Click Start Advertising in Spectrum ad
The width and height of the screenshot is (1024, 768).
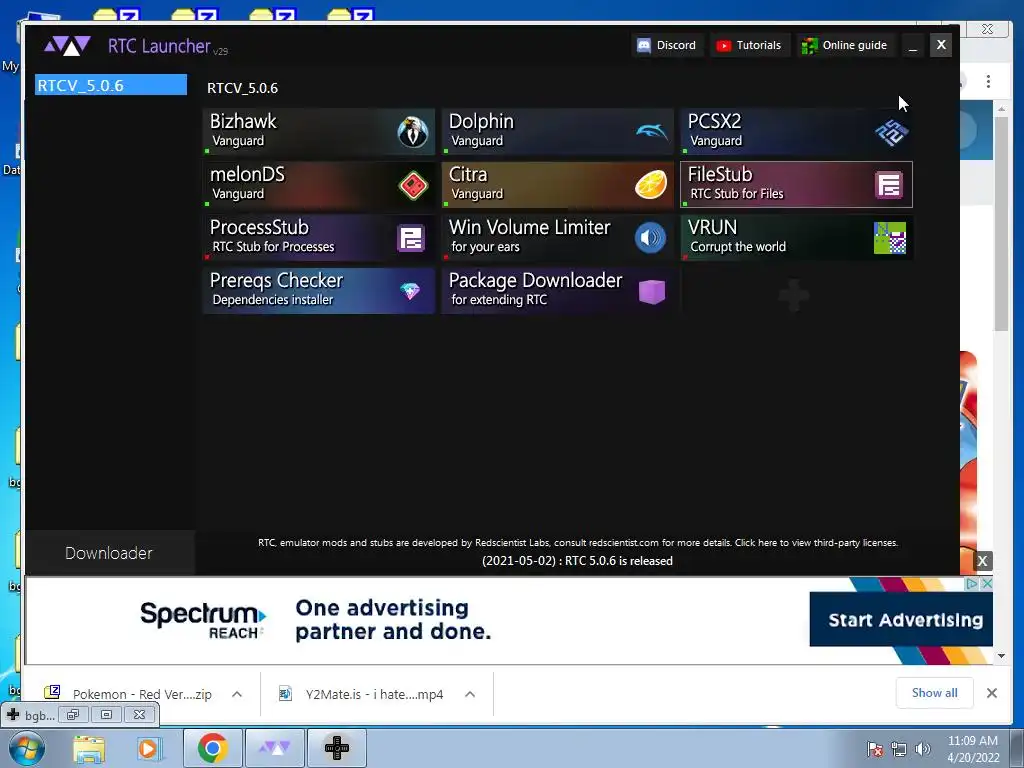pos(901,620)
